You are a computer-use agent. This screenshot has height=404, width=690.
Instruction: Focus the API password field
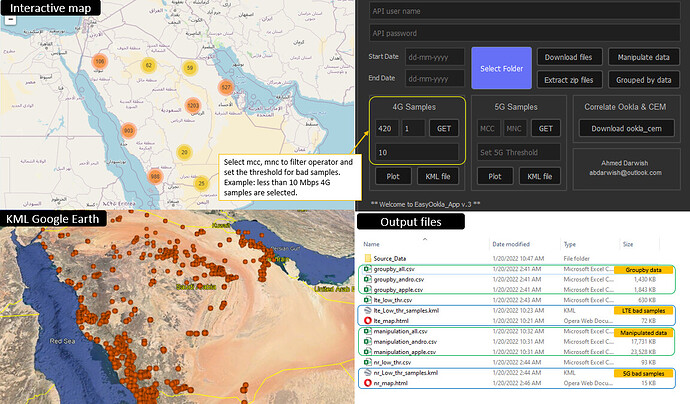(525, 33)
